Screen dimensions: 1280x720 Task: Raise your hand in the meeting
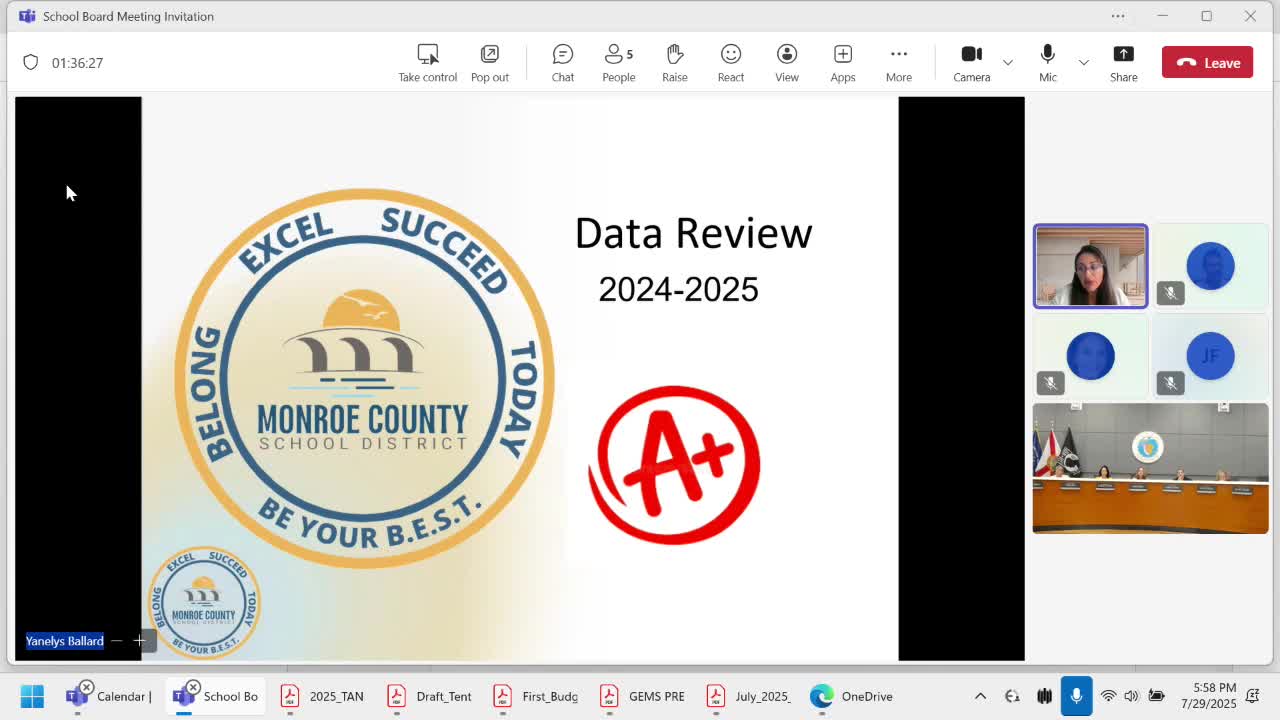pos(675,63)
